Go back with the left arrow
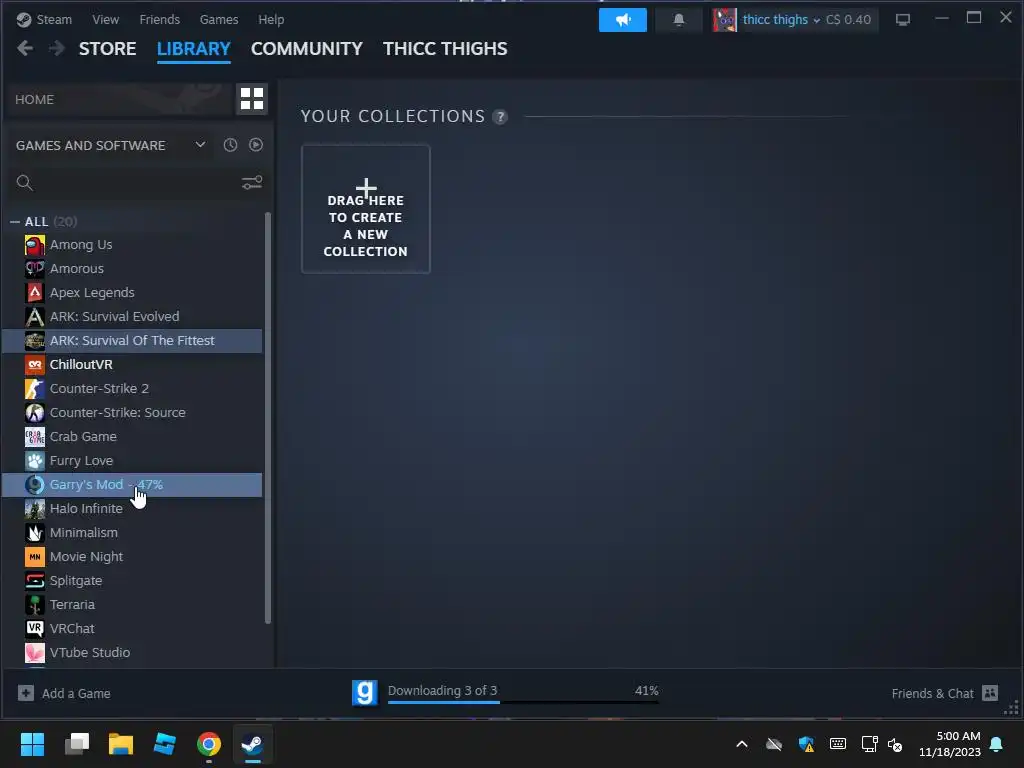This screenshot has width=1024, height=768. tap(25, 48)
